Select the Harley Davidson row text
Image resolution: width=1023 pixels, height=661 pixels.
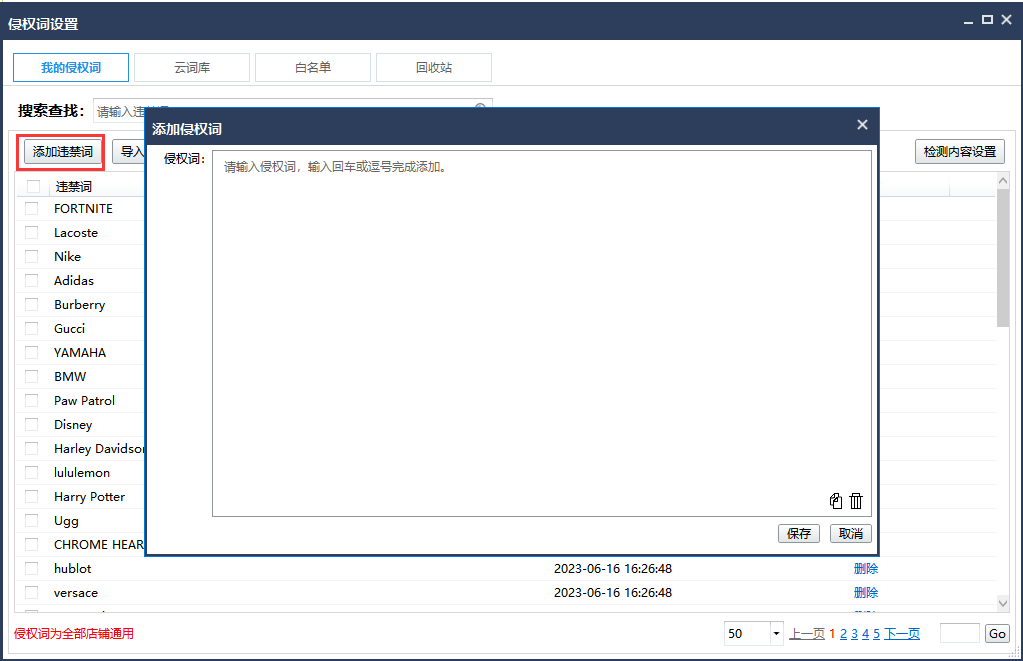99,449
